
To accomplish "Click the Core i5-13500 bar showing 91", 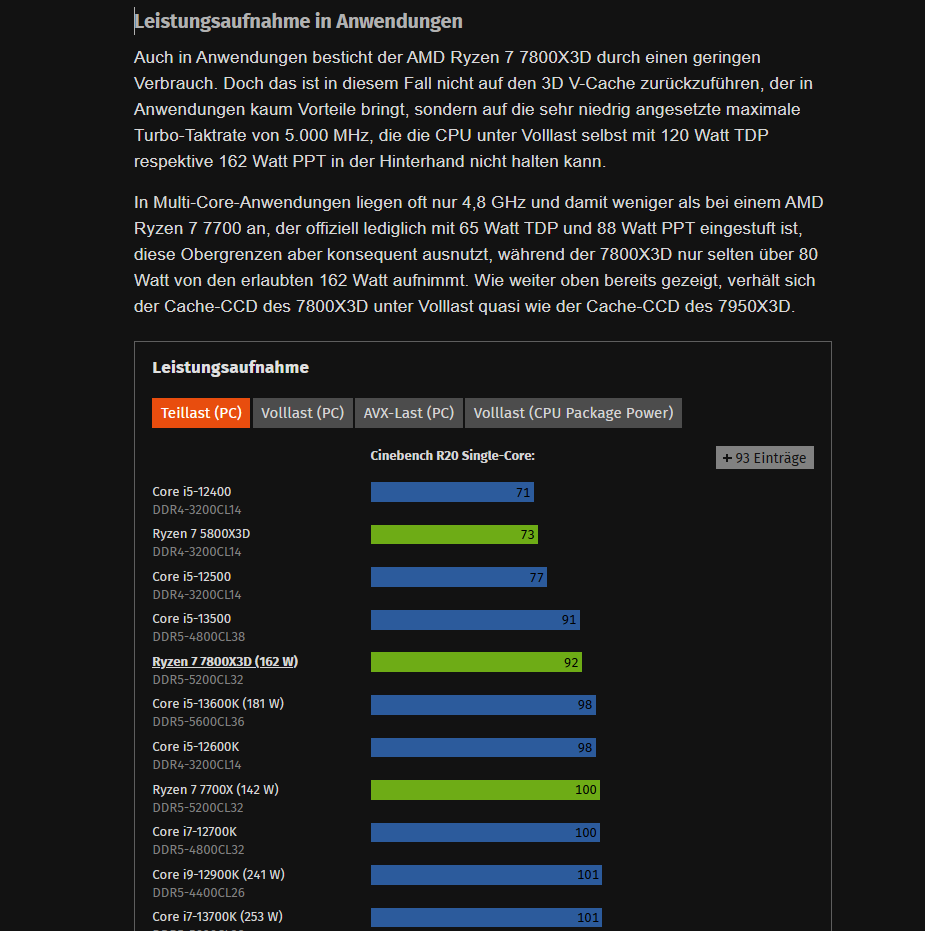I will pos(476,620).
